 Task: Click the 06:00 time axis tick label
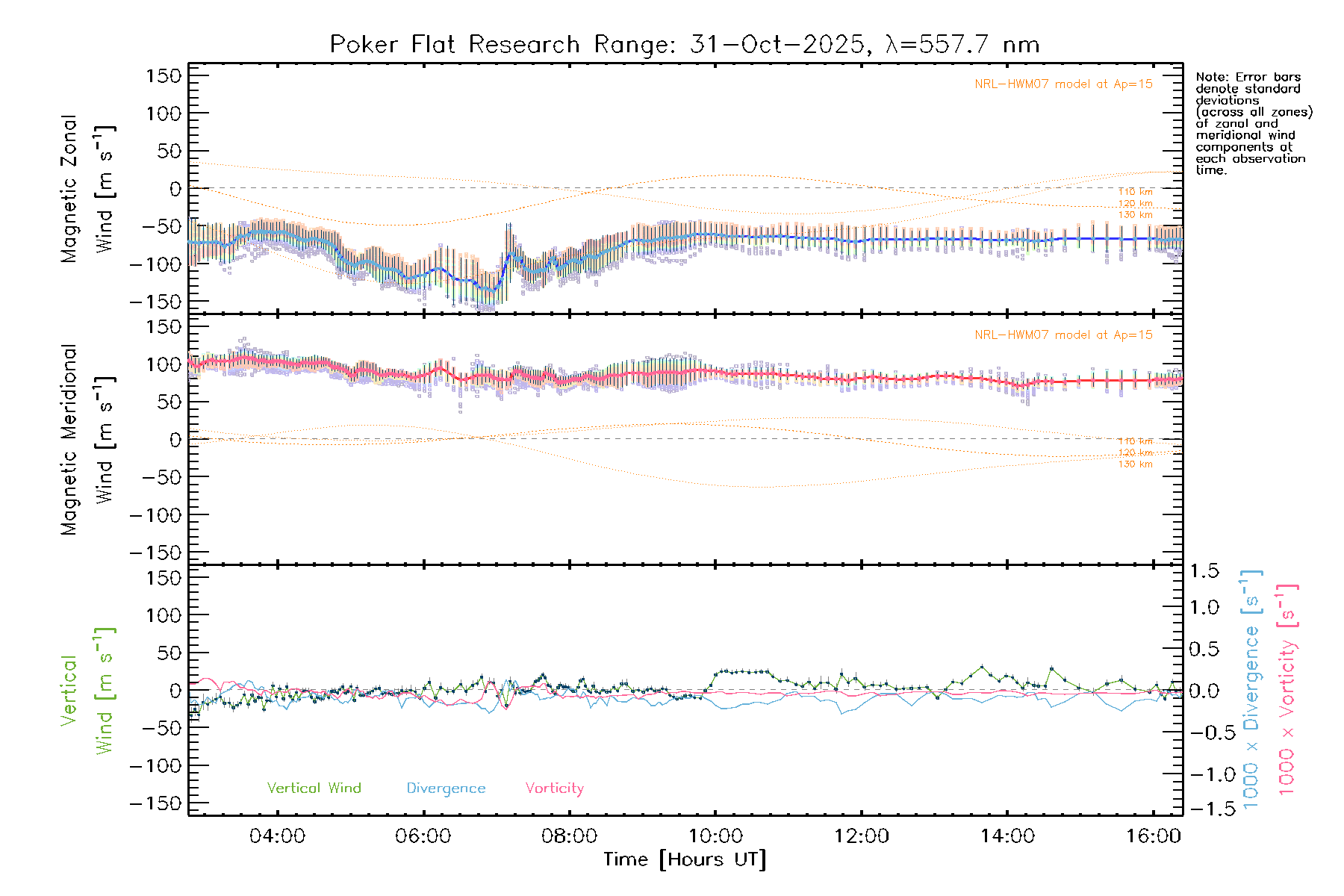(x=423, y=836)
